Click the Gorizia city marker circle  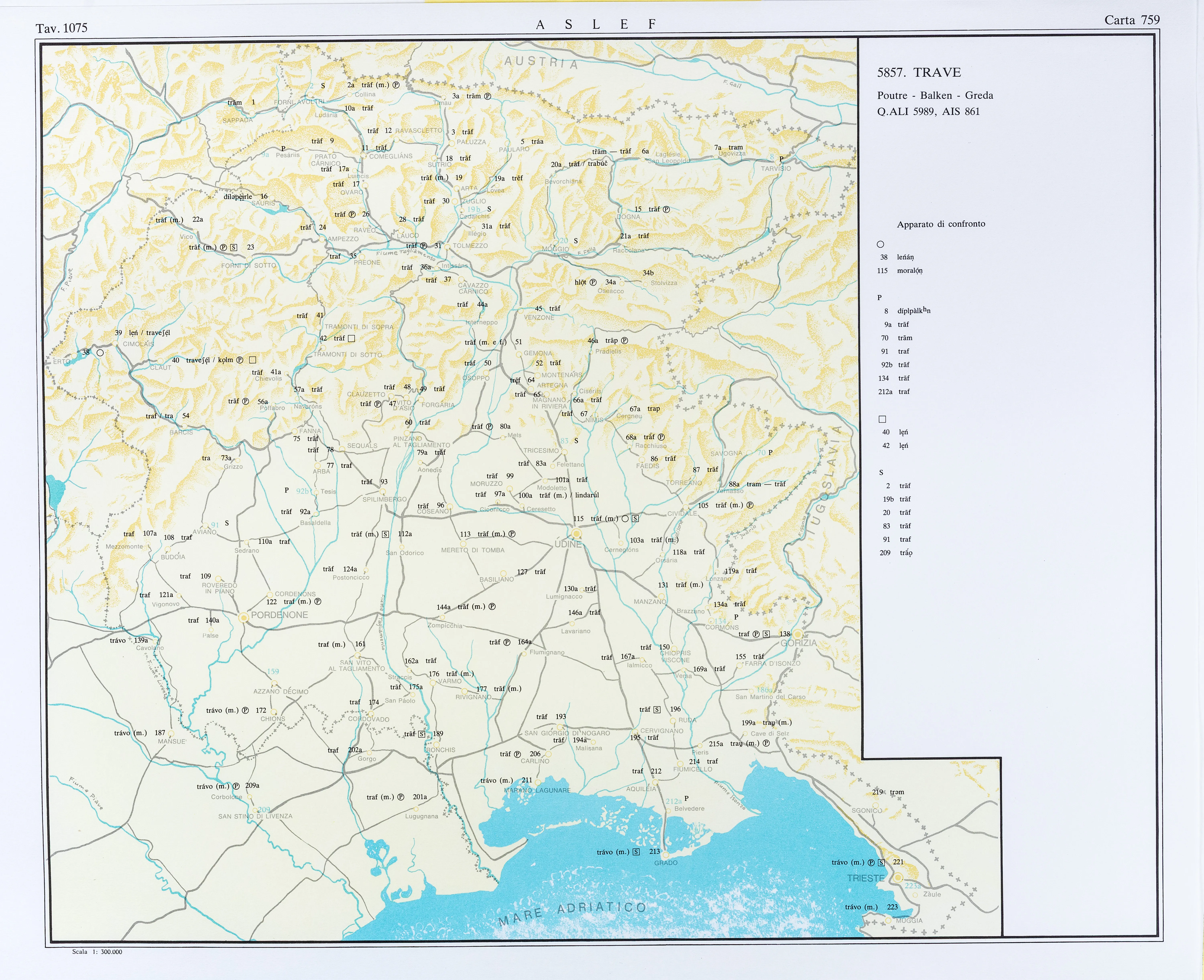tap(798, 635)
